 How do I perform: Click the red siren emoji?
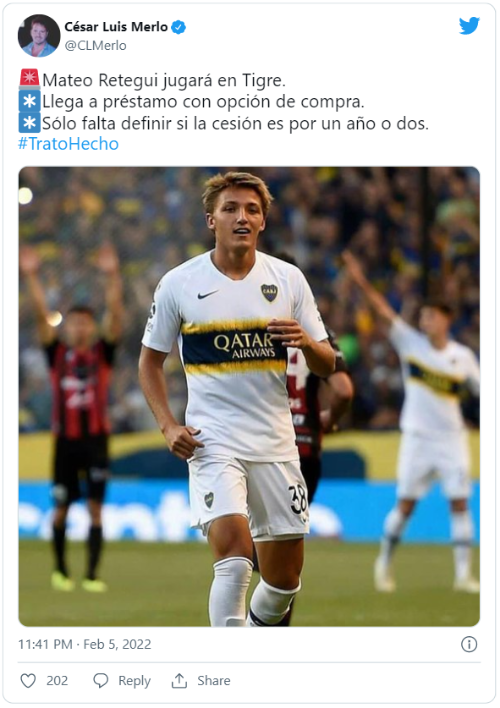click(x=29, y=79)
